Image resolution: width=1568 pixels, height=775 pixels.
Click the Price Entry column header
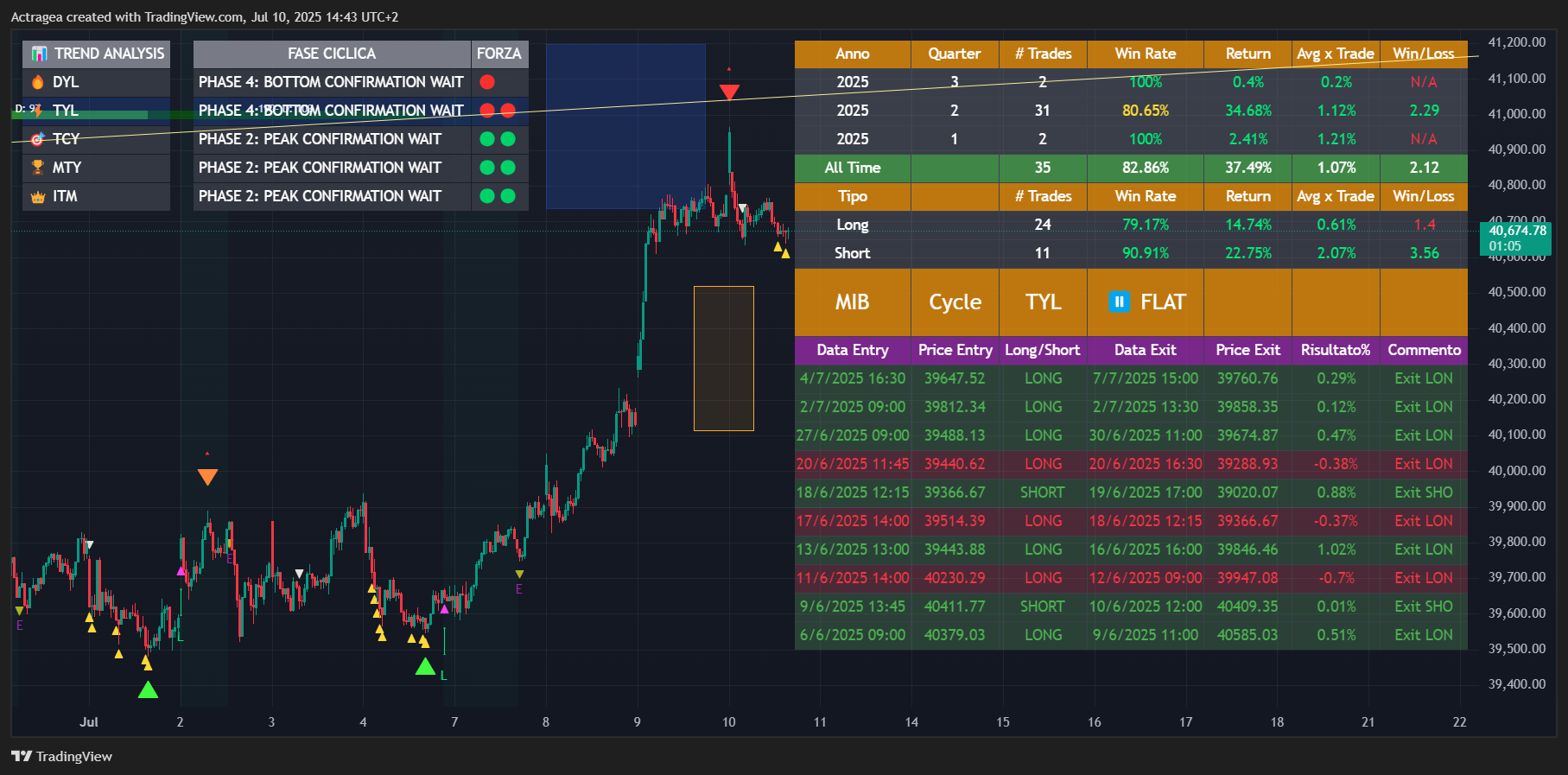[955, 350]
